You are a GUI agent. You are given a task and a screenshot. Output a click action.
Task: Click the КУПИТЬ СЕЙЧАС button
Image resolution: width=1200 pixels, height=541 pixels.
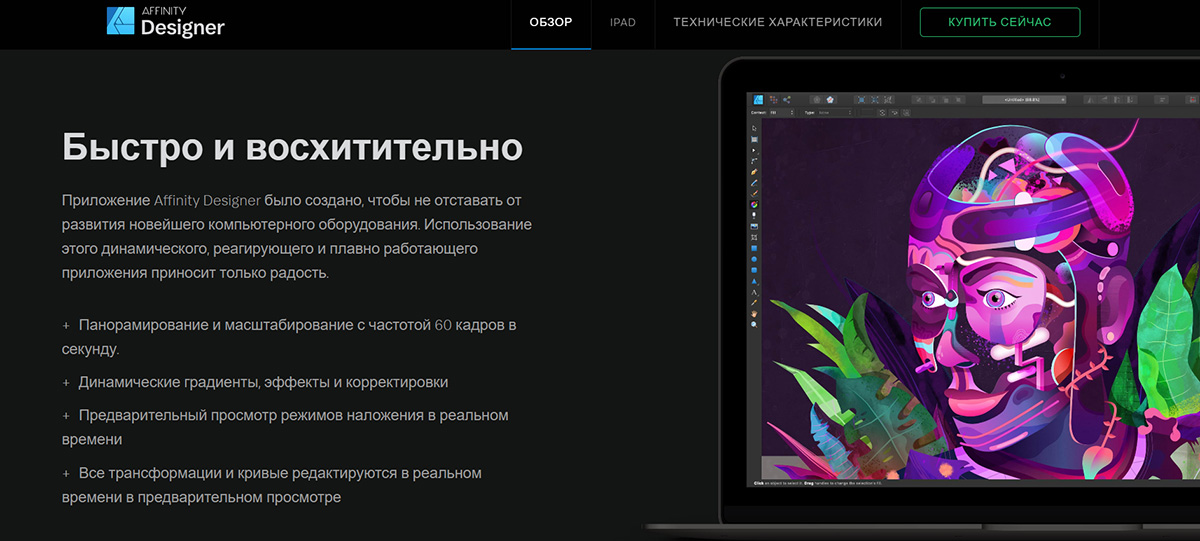coord(1000,22)
